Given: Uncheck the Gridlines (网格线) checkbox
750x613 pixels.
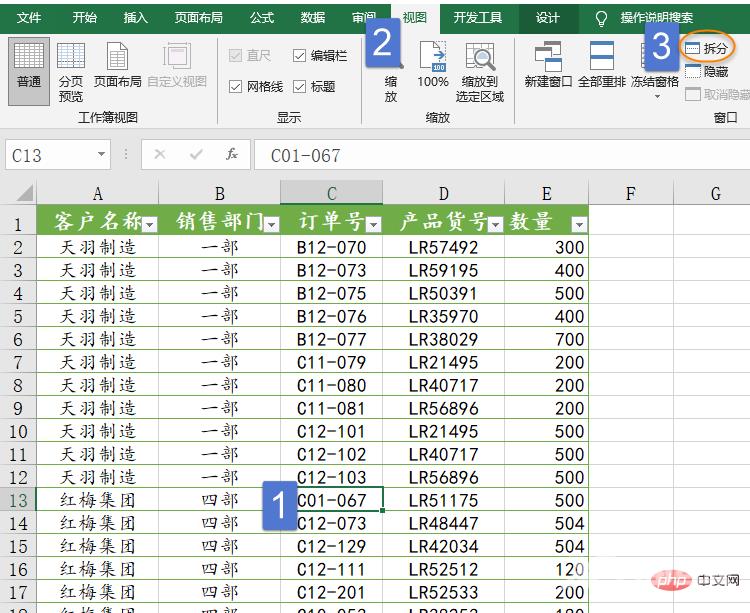Looking at the screenshot, I should tap(236, 87).
